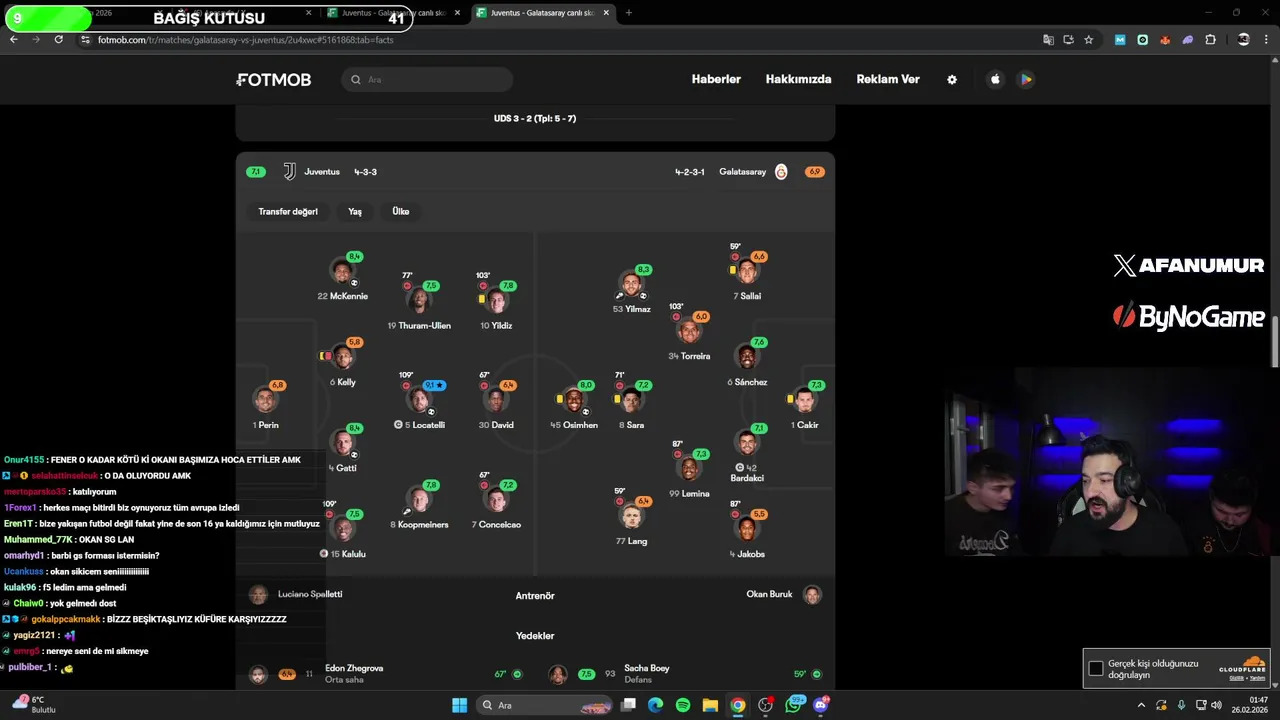The width and height of the screenshot is (1280, 720).
Task: Click Cakir's goalkeeper portrait
Action: pos(804,401)
